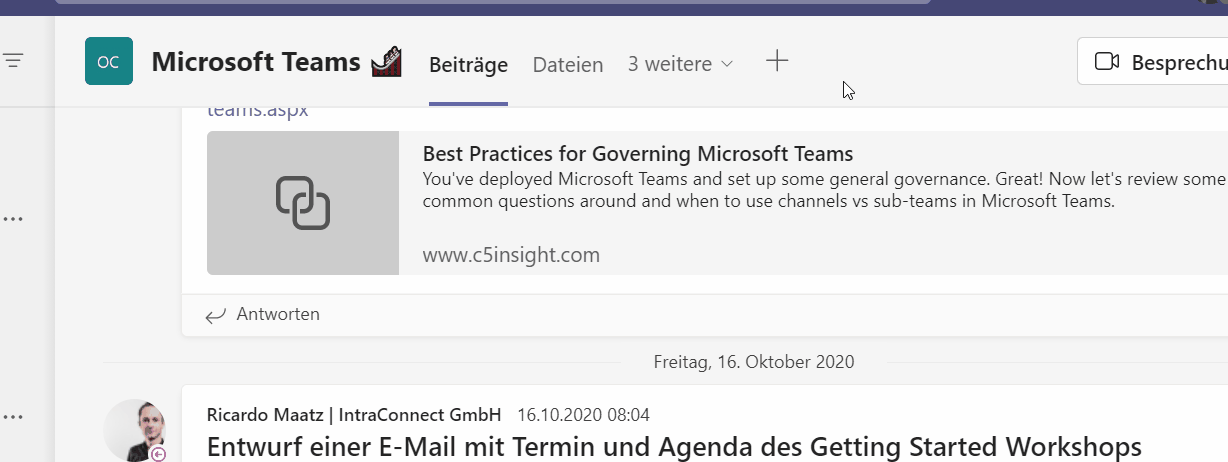
Task: Click timestamp 16.10.2020 08:04
Action: (583, 414)
